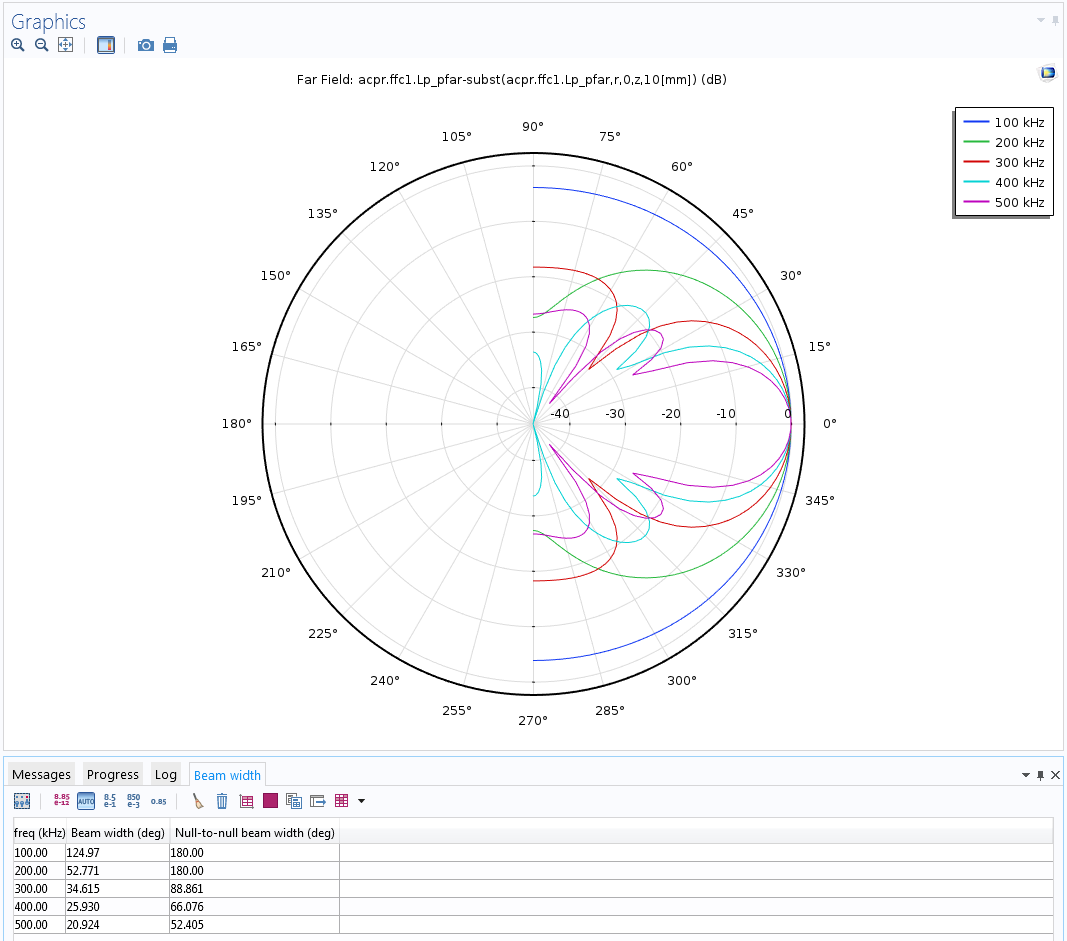The width and height of the screenshot is (1067, 941).
Task: Toggle the AUTO notation button
Action: click(x=86, y=801)
